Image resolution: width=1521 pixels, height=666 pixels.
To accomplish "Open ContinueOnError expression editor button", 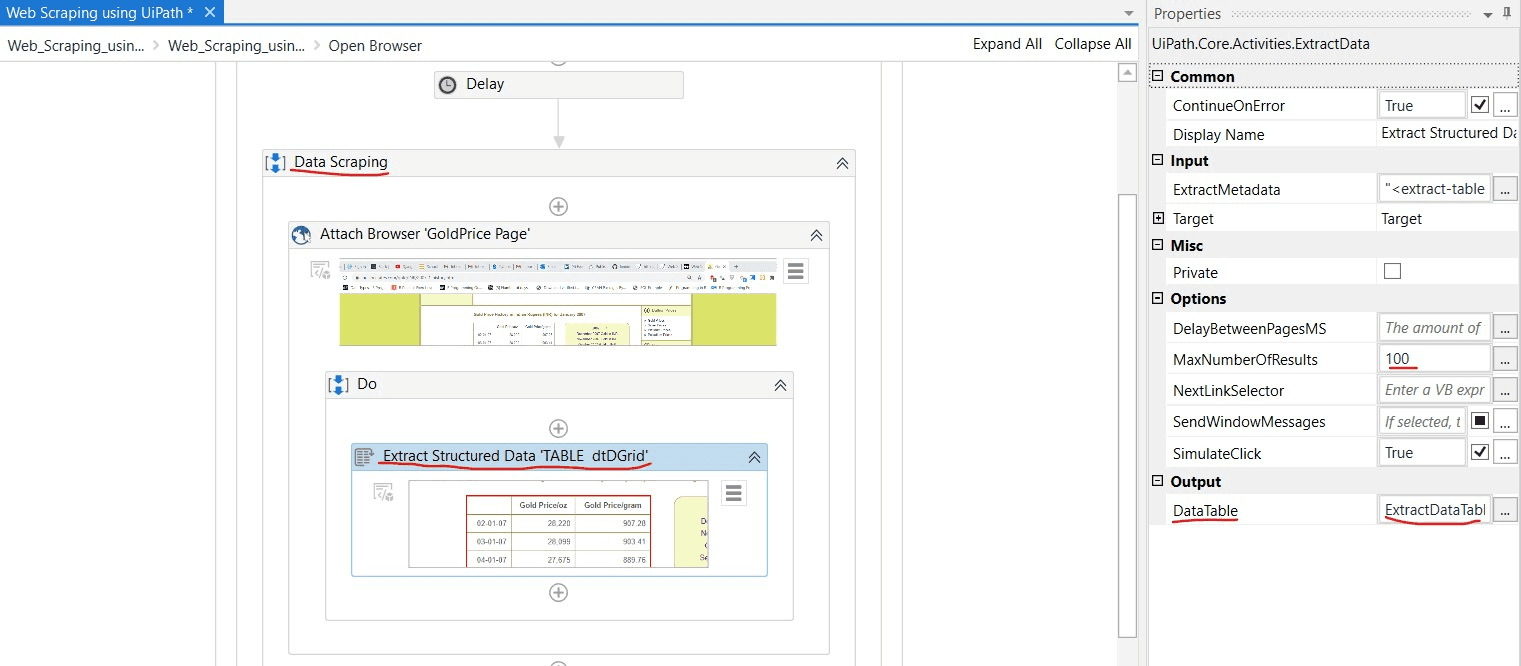I will 1504,106.
